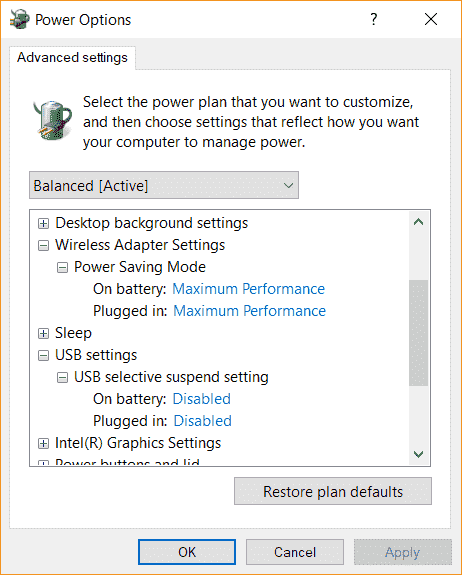Click the battery power plan illustration icon
Screen dimensions: 462x575
point(52,120)
